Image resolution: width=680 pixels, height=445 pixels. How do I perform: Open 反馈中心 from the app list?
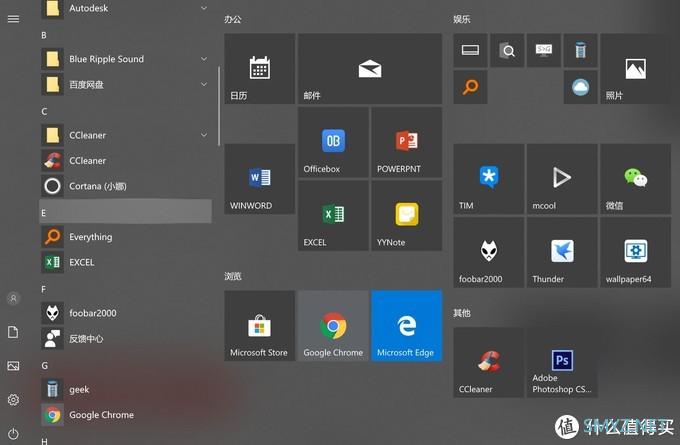coord(126,338)
